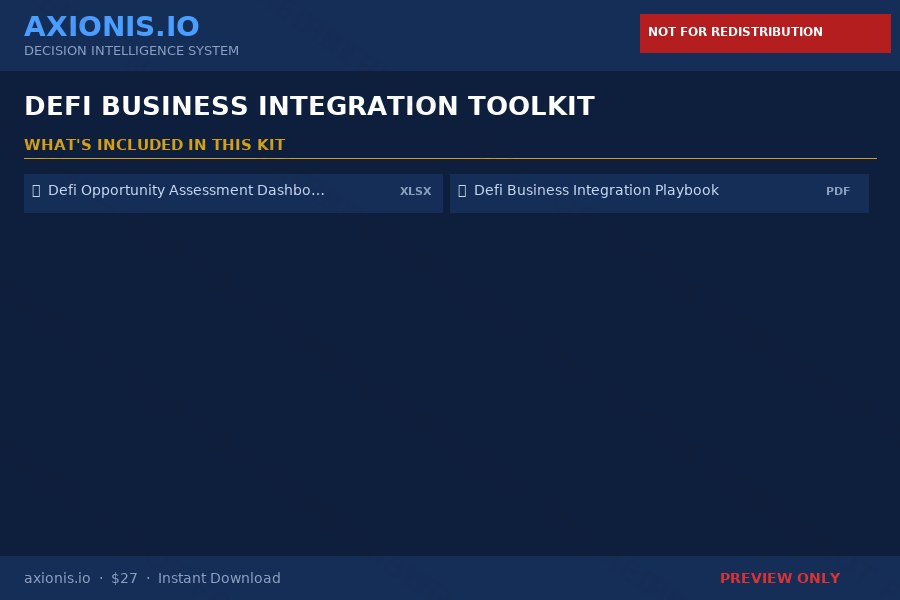
Task: Click the DEFI BUSINESS INTEGRATION TOOLKIT title
Action: click(310, 105)
